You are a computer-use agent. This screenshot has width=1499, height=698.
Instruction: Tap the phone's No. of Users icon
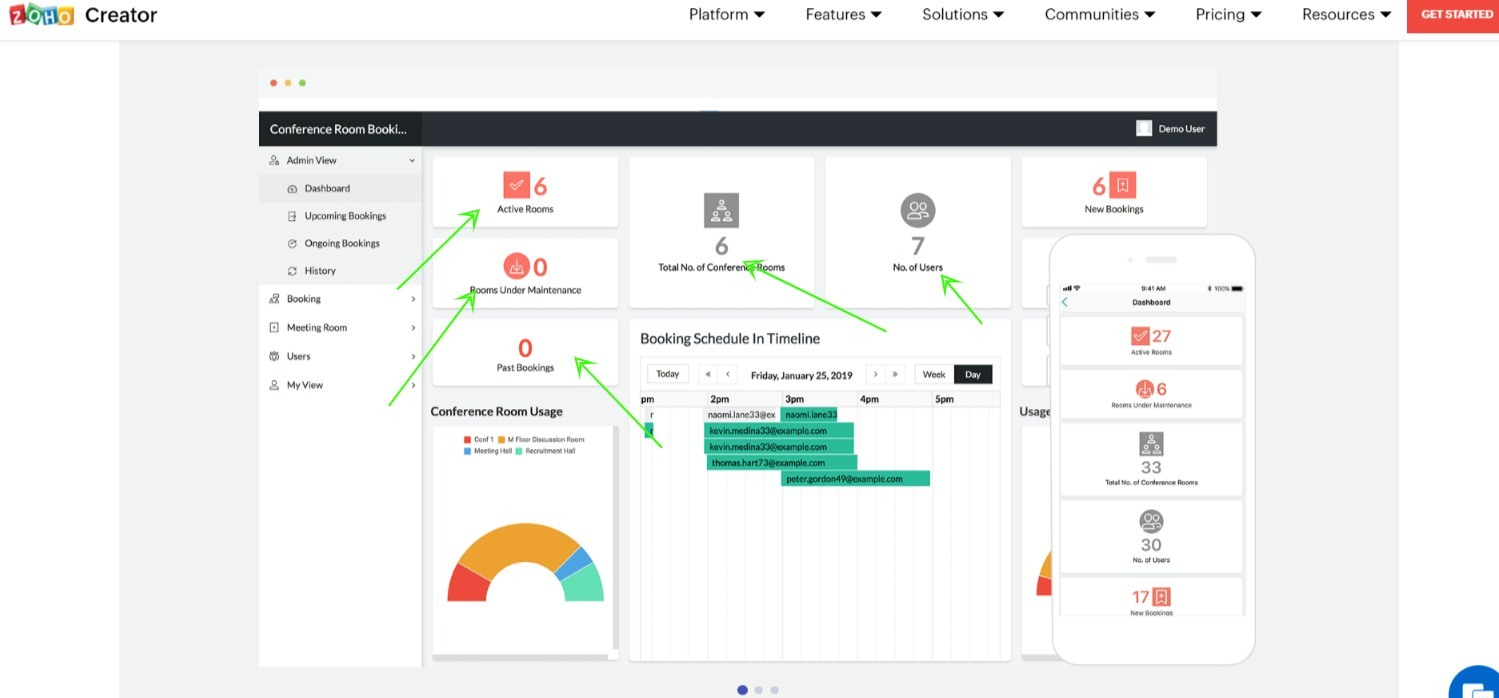(x=1151, y=521)
